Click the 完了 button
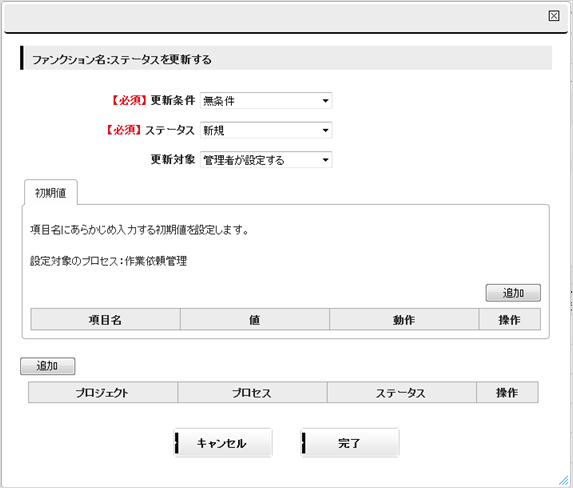Viewport: 573px width, 488px height. click(x=350, y=443)
